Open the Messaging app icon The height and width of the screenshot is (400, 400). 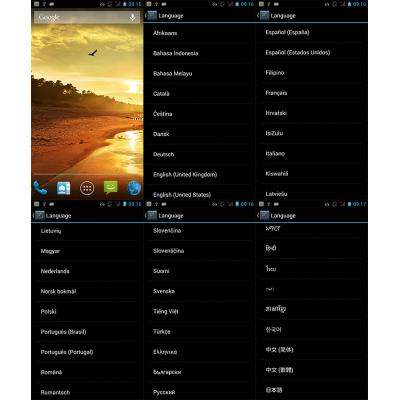click(111, 188)
